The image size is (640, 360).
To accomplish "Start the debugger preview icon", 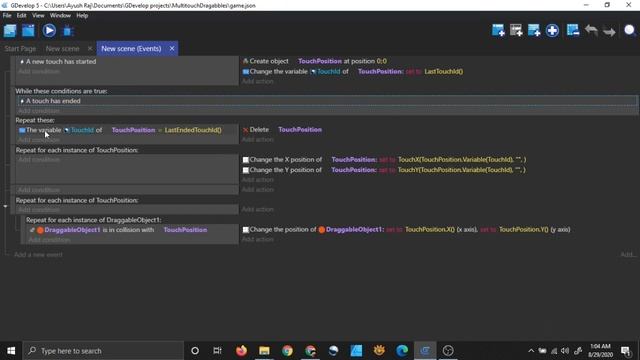I will click(x=68, y=31).
